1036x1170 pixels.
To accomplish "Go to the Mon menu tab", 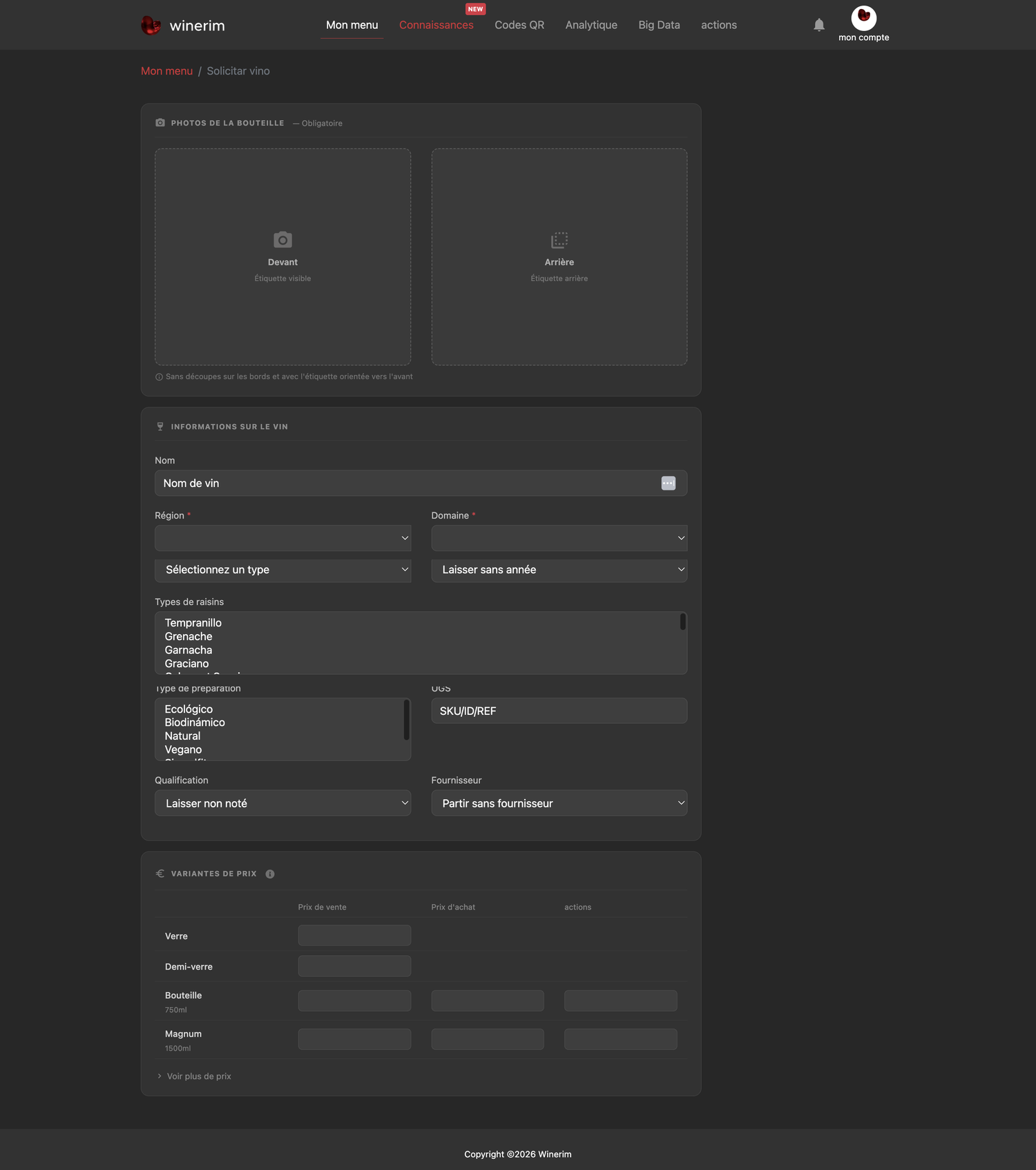I will coord(352,25).
